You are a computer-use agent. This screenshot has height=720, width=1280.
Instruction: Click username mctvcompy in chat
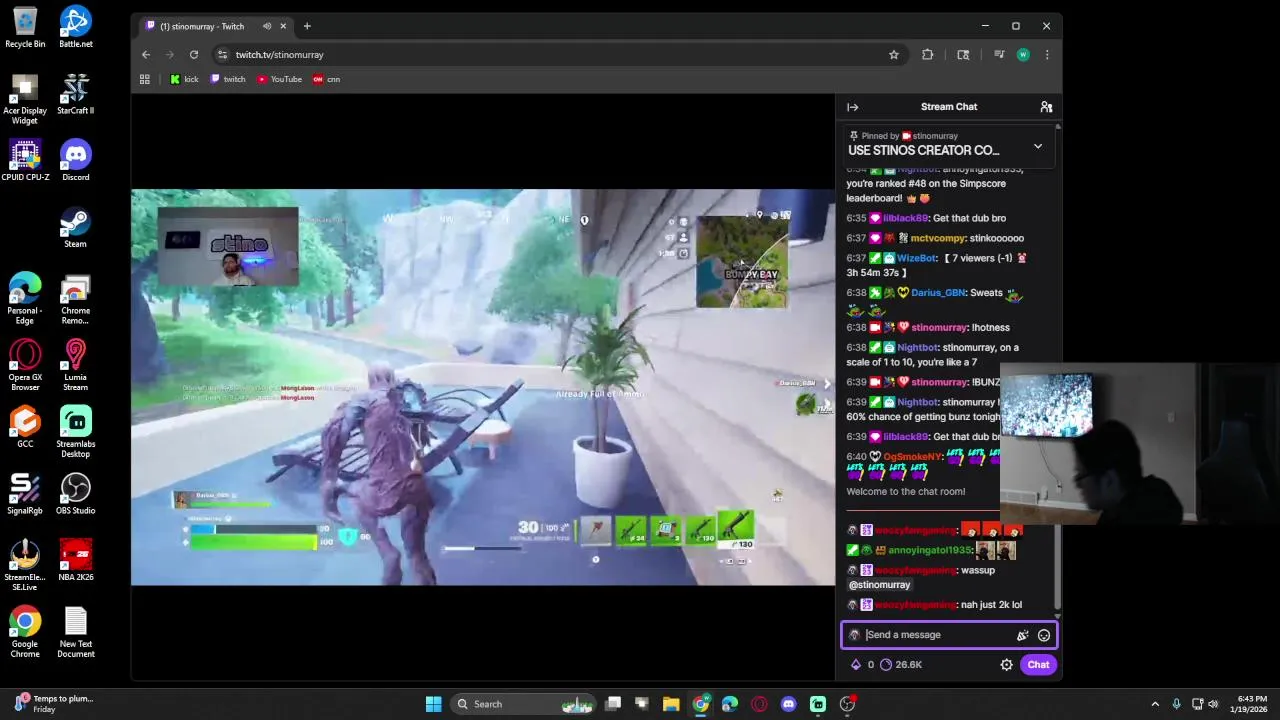[937, 238]
